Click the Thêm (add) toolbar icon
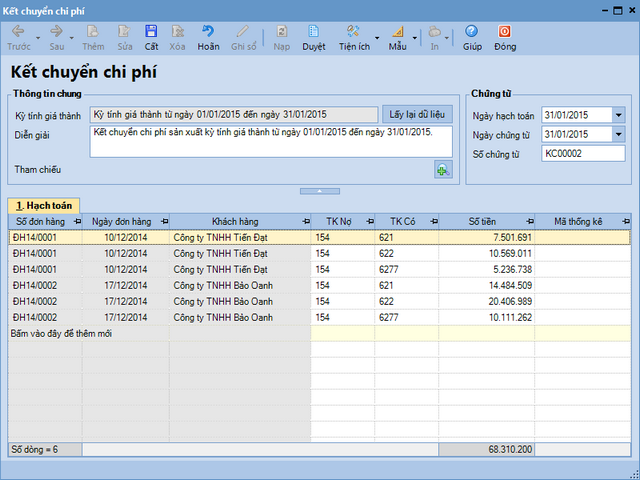 (93, 31)
